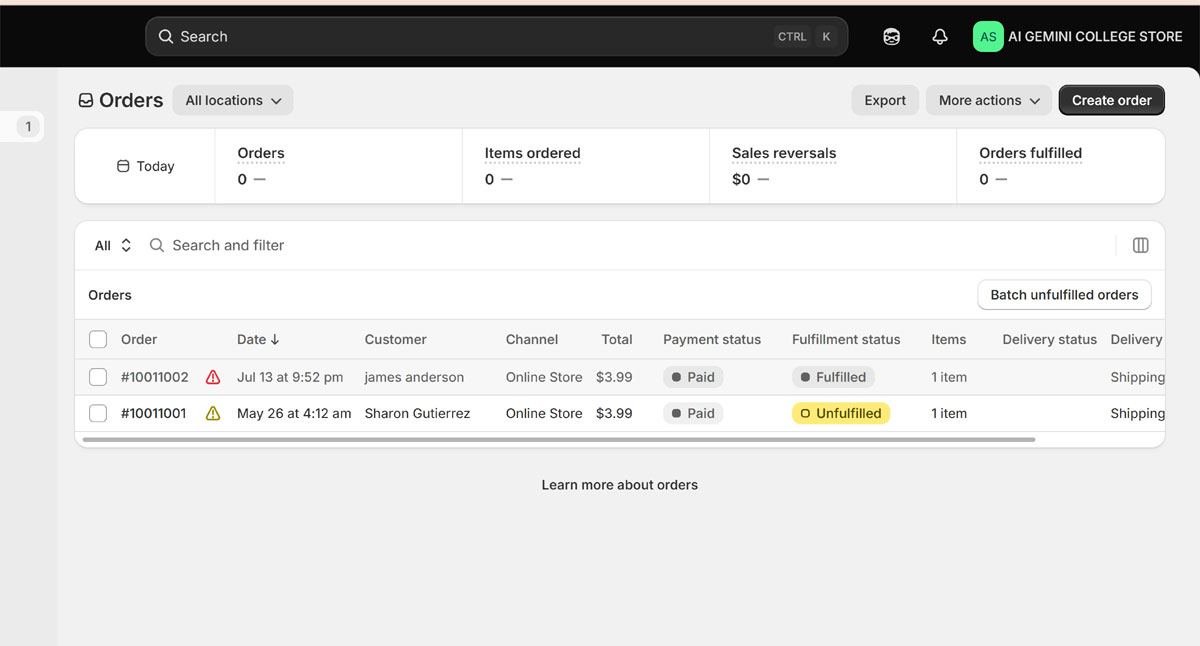Image resolution: width=1200 pixels, height=646 pixels.
Task: Click the AS store avatar
Action: click(988, 36)
